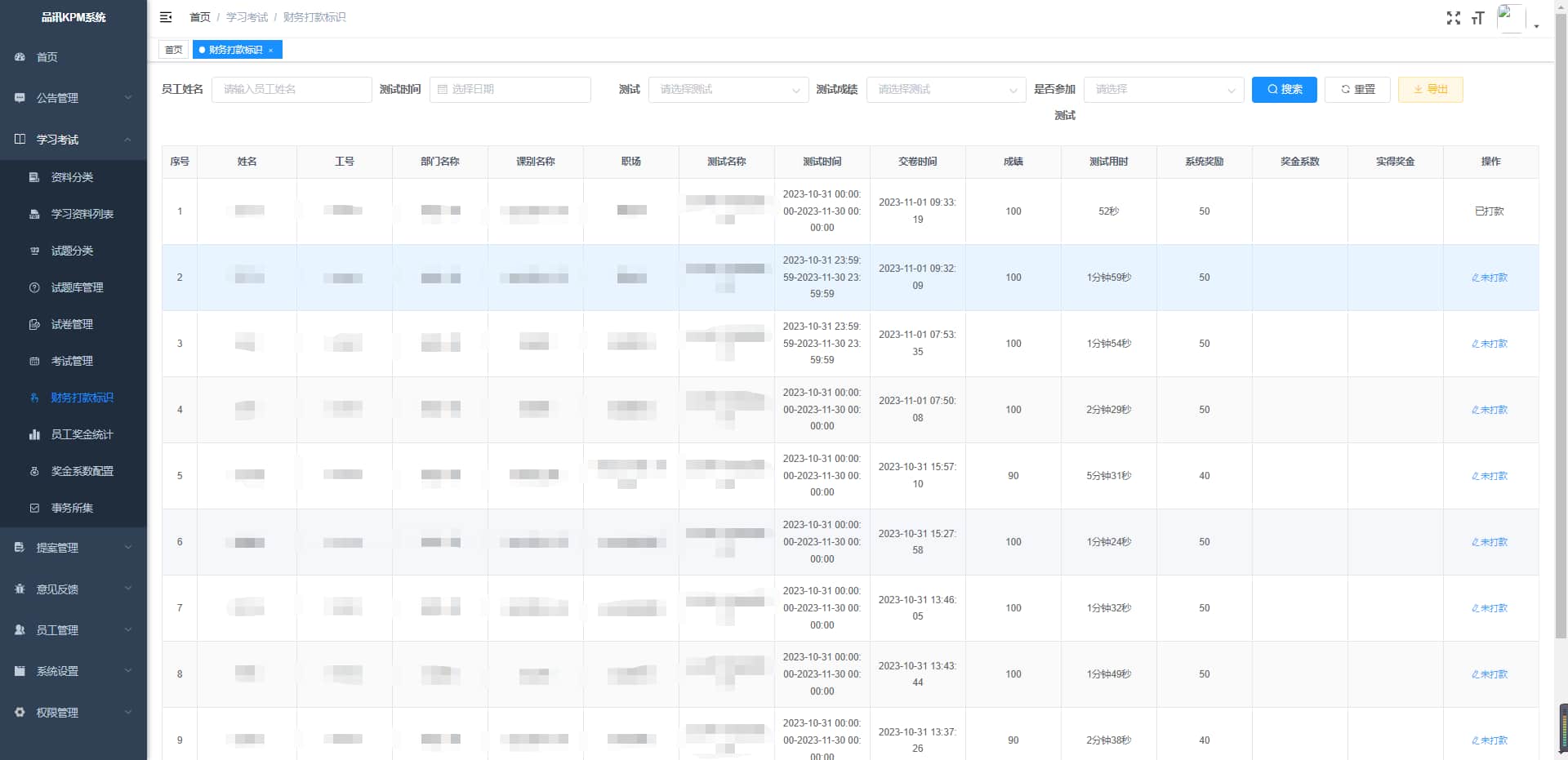Click the 考试管理 calendar icon
The image size is (1568, 760).
[x=34, y=361]
